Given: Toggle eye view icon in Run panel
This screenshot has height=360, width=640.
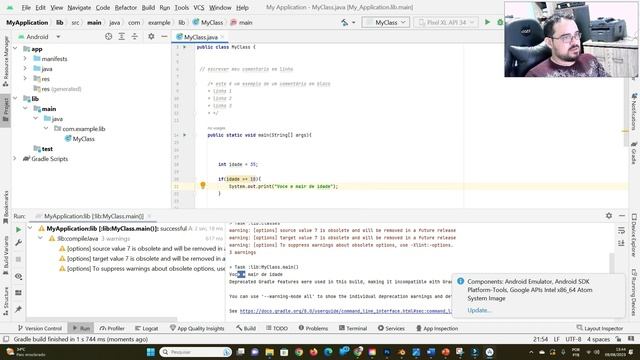Looking at the screenshot, I should tap(18, 276).
